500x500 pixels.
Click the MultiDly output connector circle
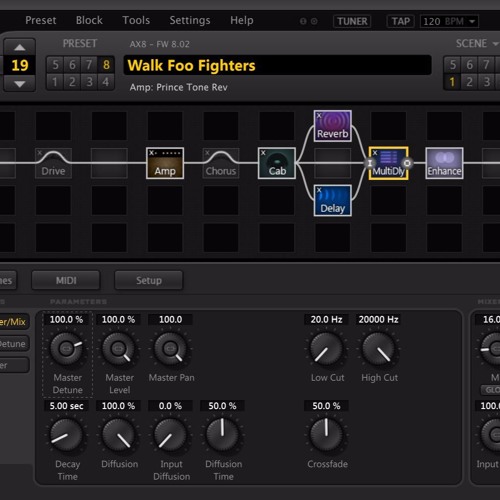click(x=407, y=163)
